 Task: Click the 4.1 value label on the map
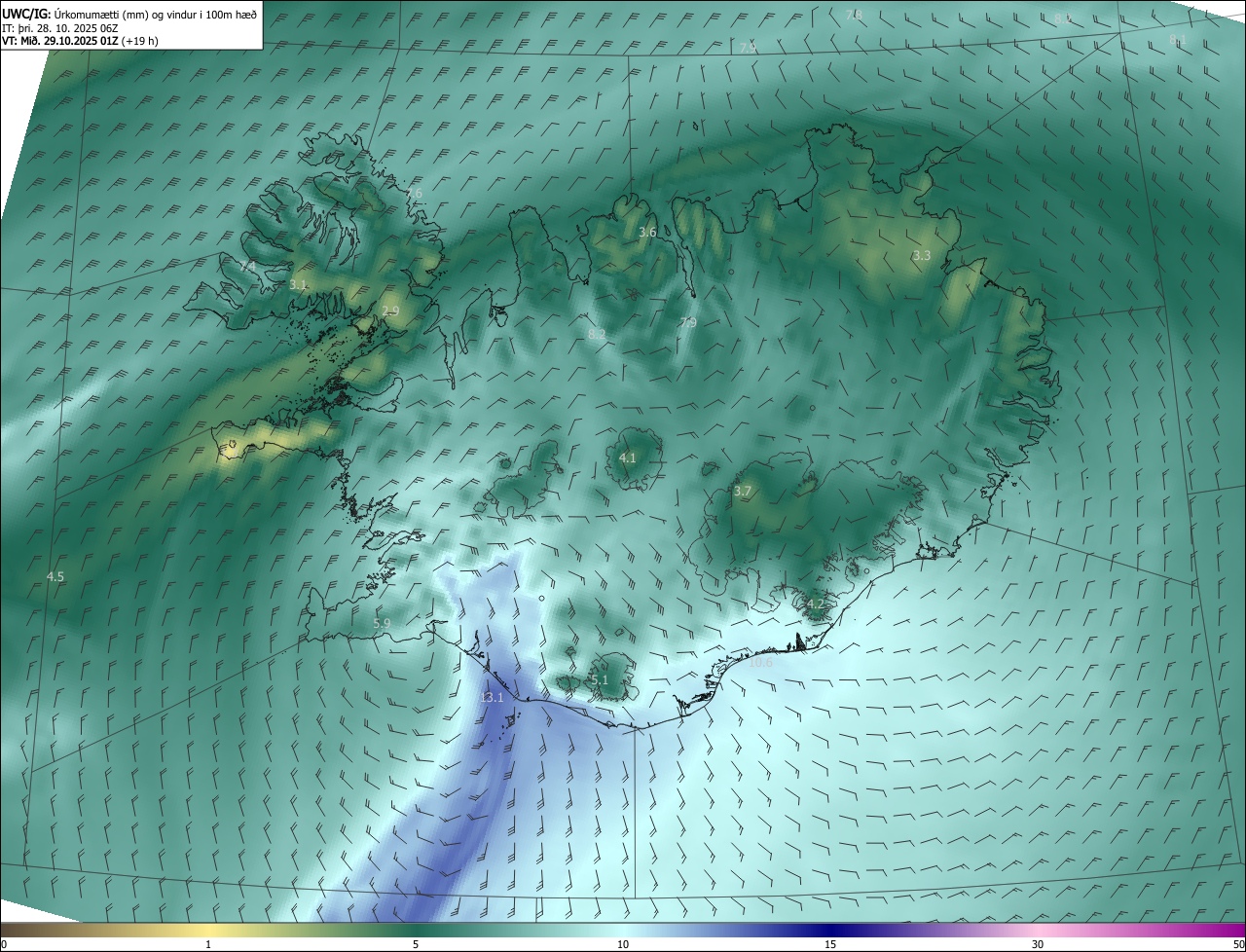coord(627,458)
